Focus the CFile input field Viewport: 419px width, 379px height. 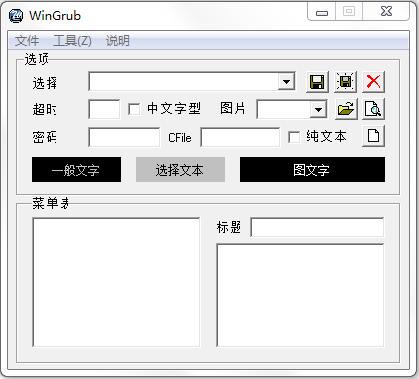pos(240,137)
